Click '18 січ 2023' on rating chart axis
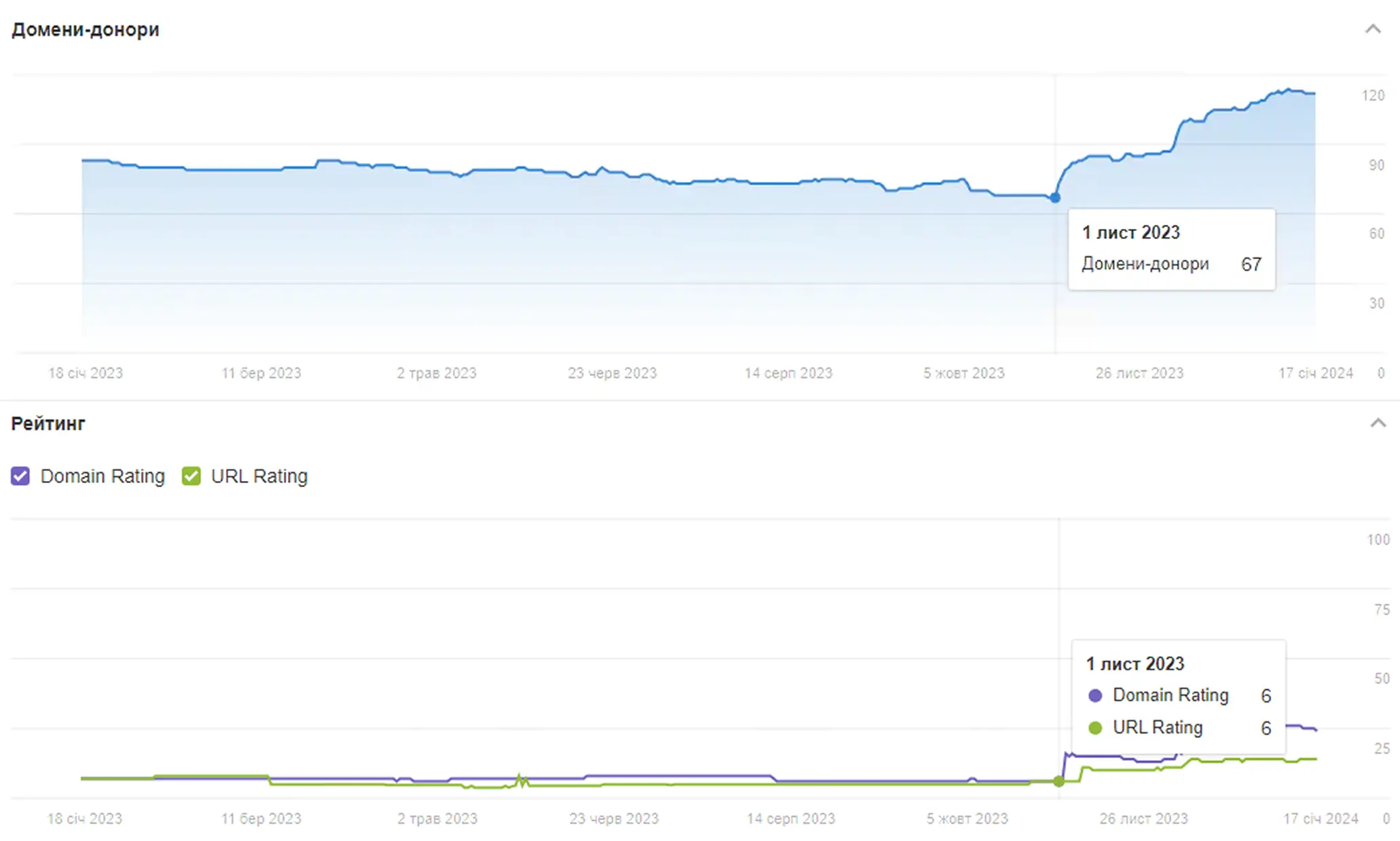The height and width of the screenshot is (841, 1400). pyautogui.click(x=85, y=819)
